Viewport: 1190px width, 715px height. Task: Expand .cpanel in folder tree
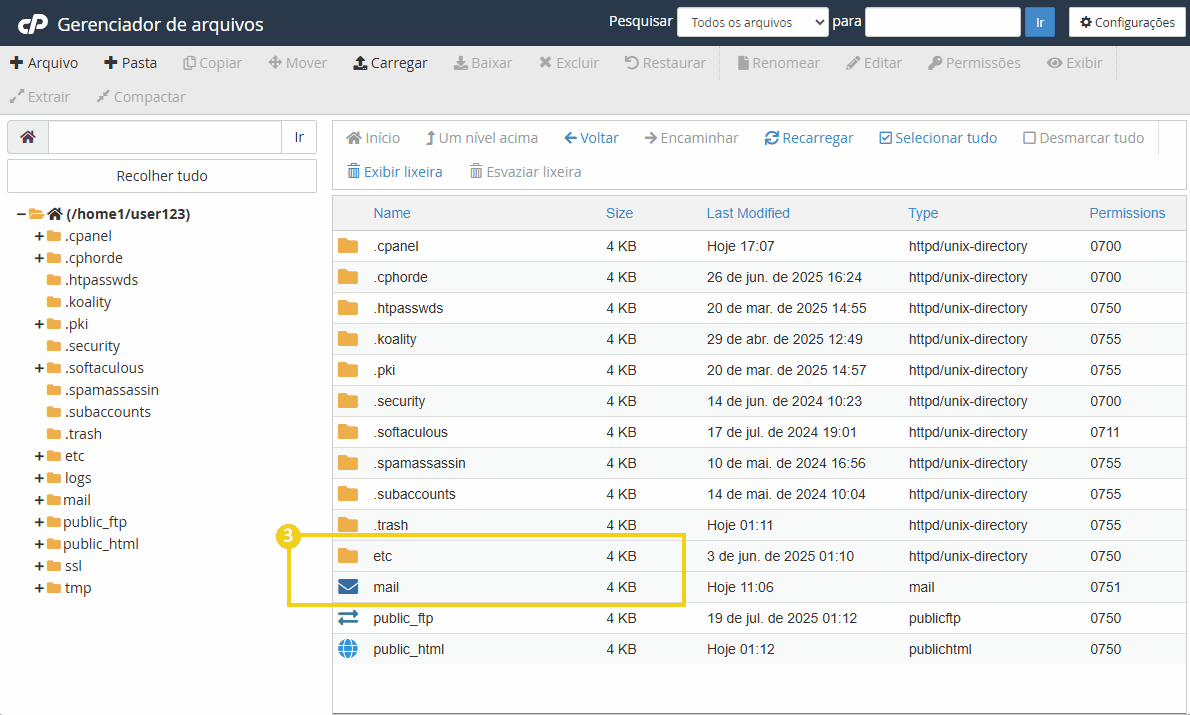click(39, 236)
